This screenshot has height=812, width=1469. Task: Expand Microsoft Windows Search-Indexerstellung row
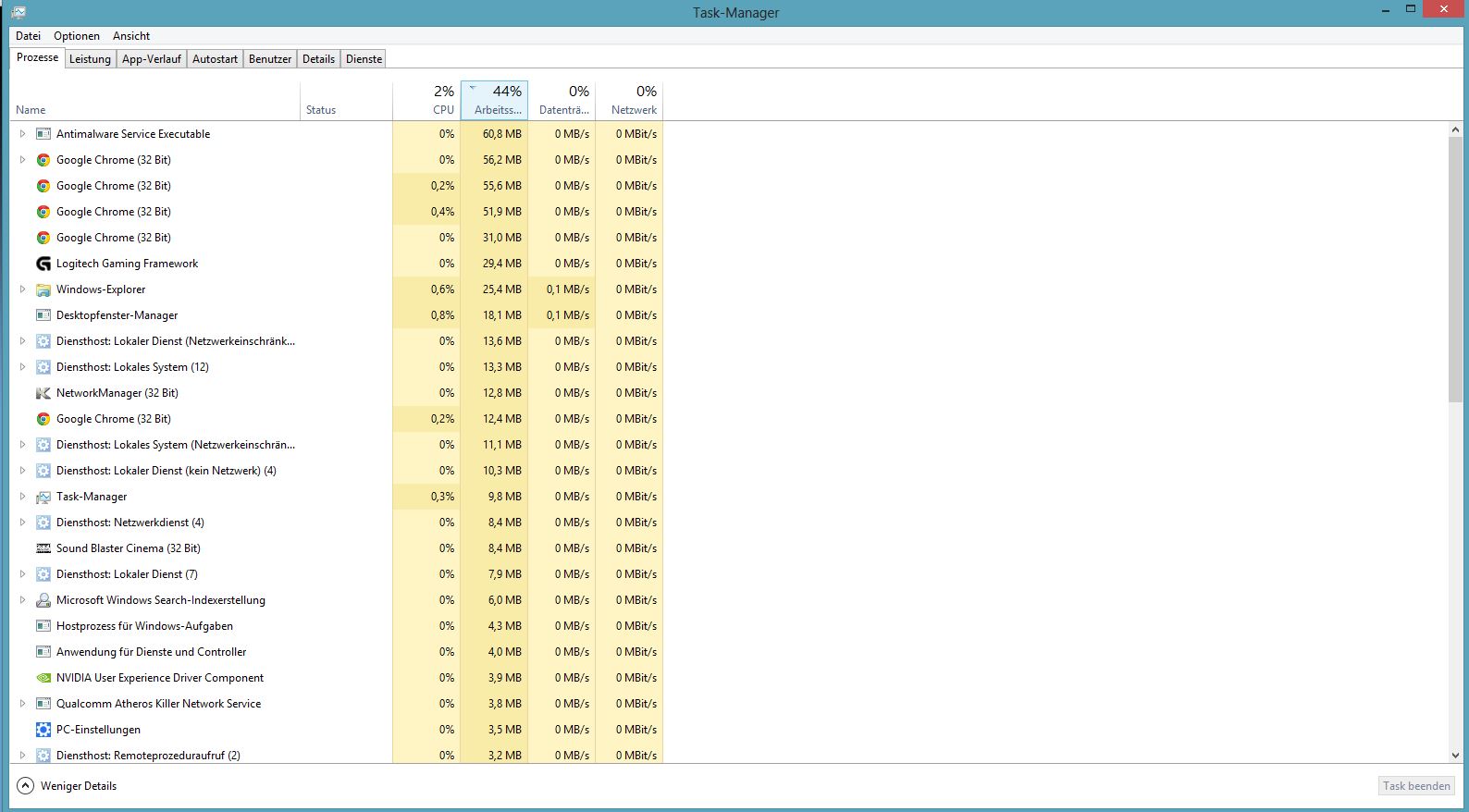click(x=22, y=600)
